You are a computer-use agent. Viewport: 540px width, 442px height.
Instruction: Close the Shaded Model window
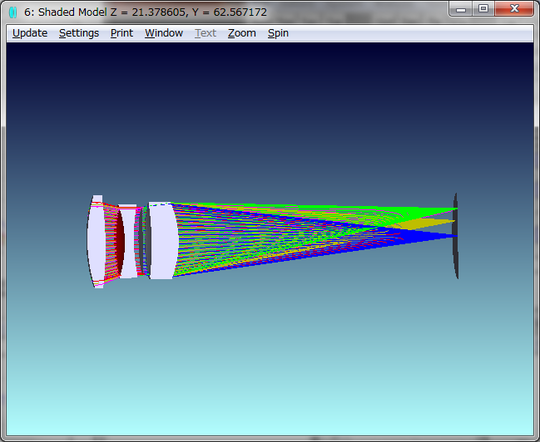point(514,9)
